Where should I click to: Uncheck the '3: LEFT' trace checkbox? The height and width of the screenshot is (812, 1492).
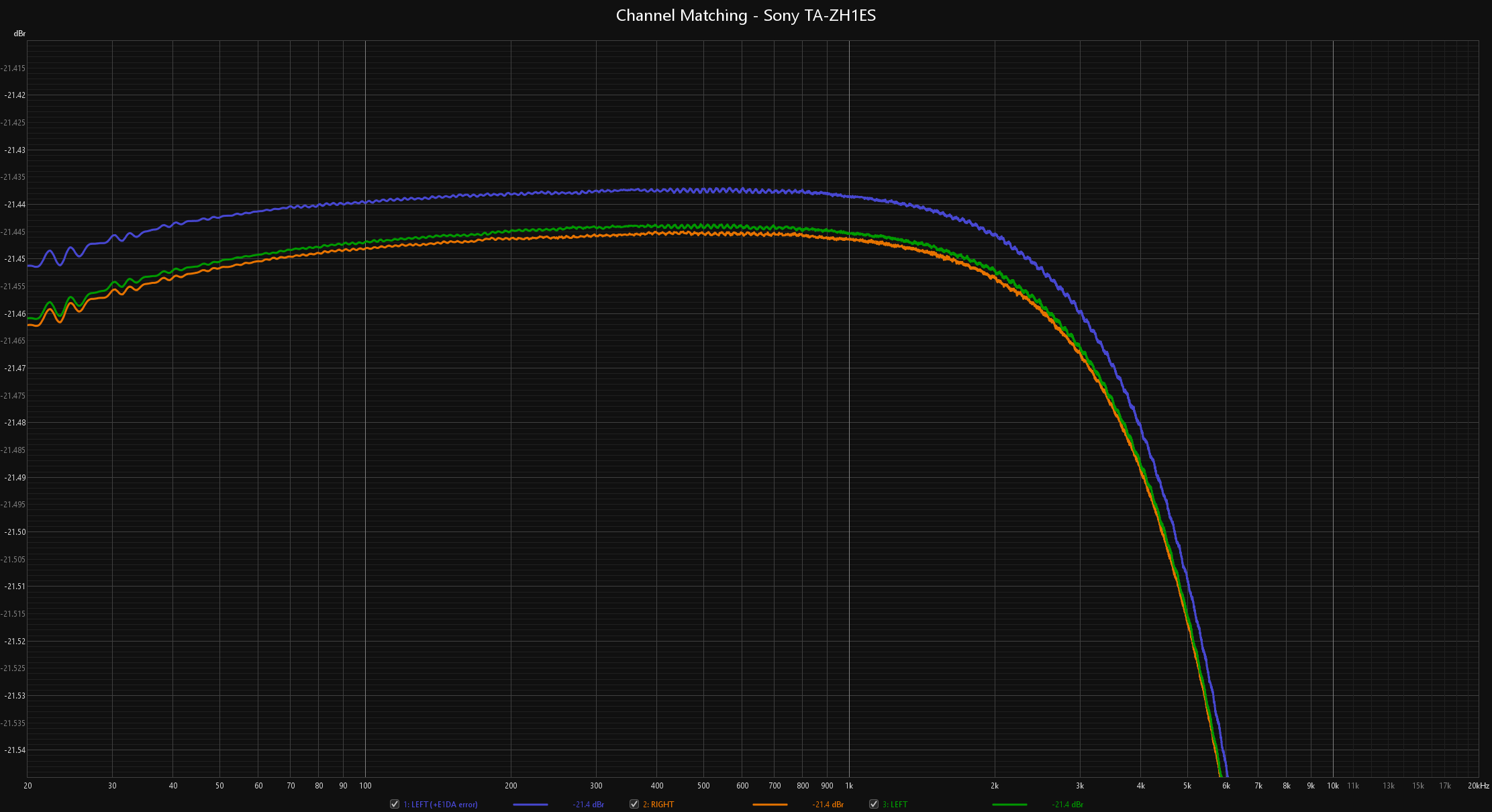click(874, 804)
